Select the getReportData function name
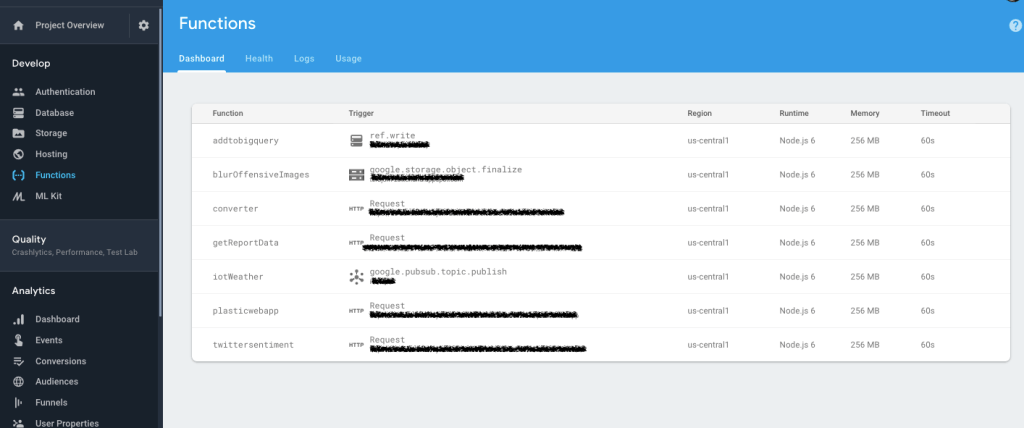This screenshot has height=428, width=1024. tap(246, 243)
